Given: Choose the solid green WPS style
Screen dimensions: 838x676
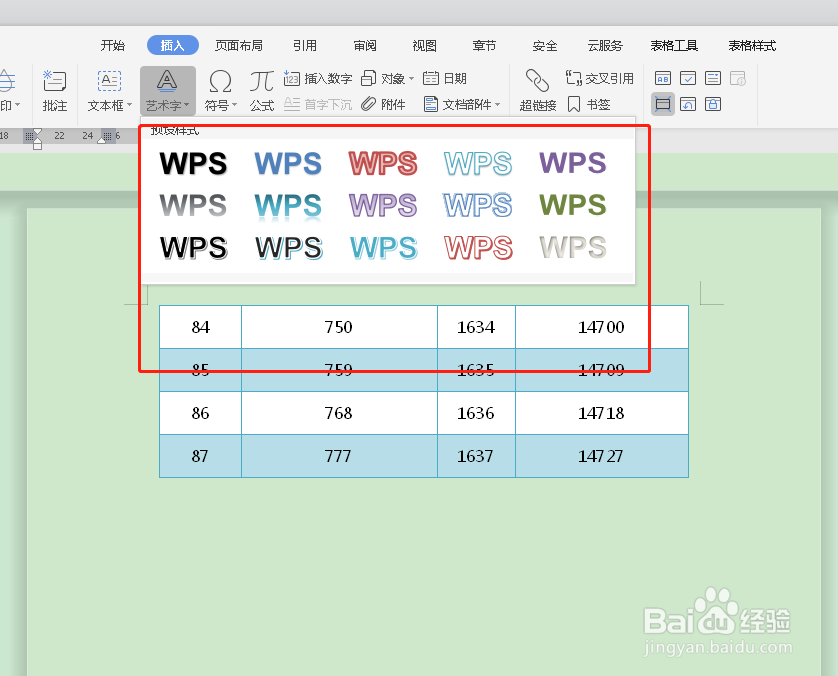Looking at the screenshot, I should (x=573, y=205).
